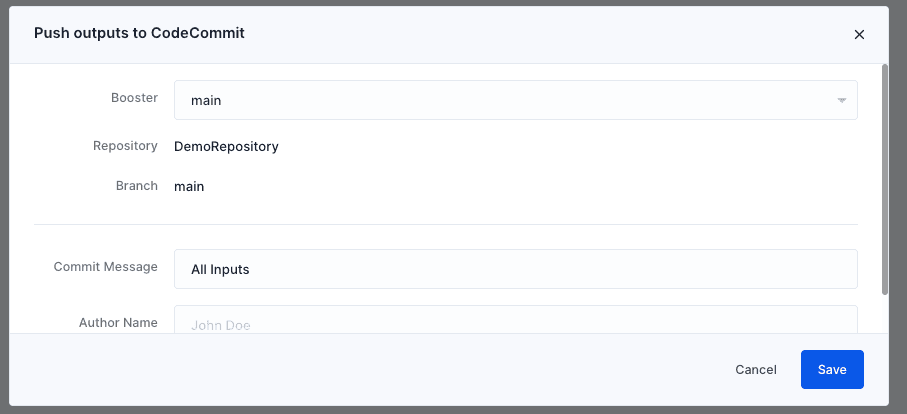Viewport: 907px width, 414px height.
Task: Click the John Doe placeholder text
Action: 220,326
